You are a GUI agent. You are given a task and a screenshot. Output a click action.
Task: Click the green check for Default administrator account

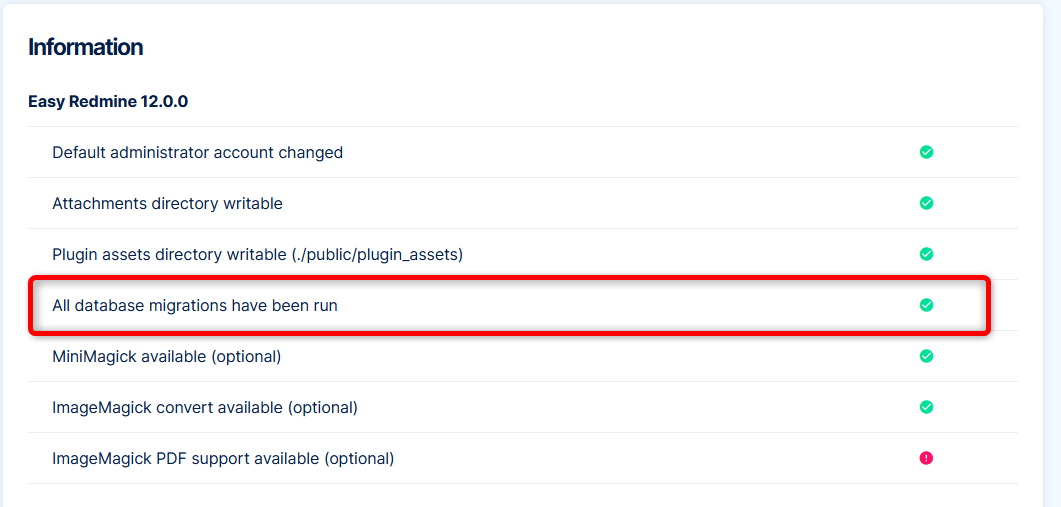926,152
